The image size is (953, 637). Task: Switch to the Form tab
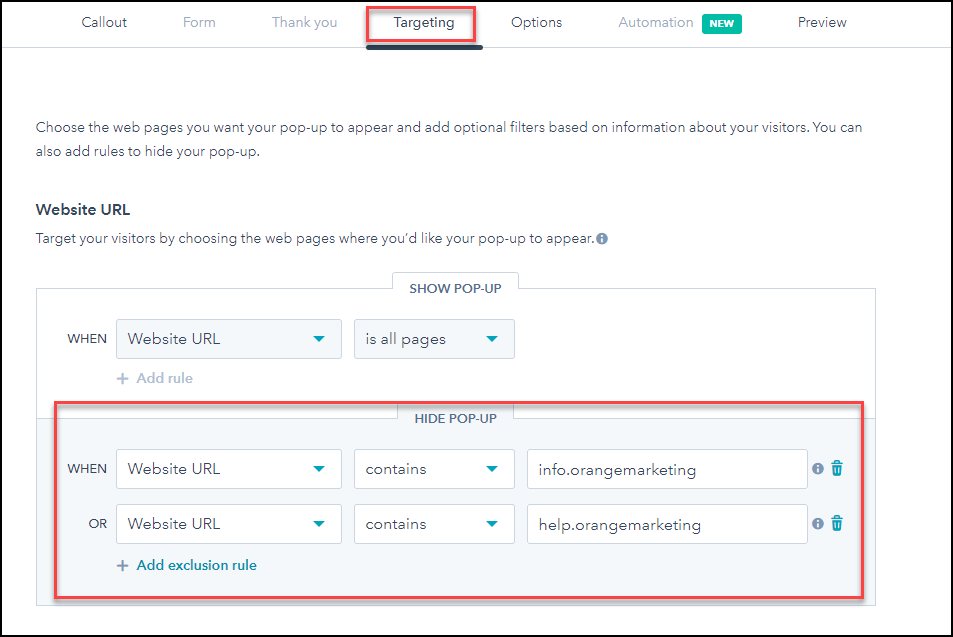point(198,21)
